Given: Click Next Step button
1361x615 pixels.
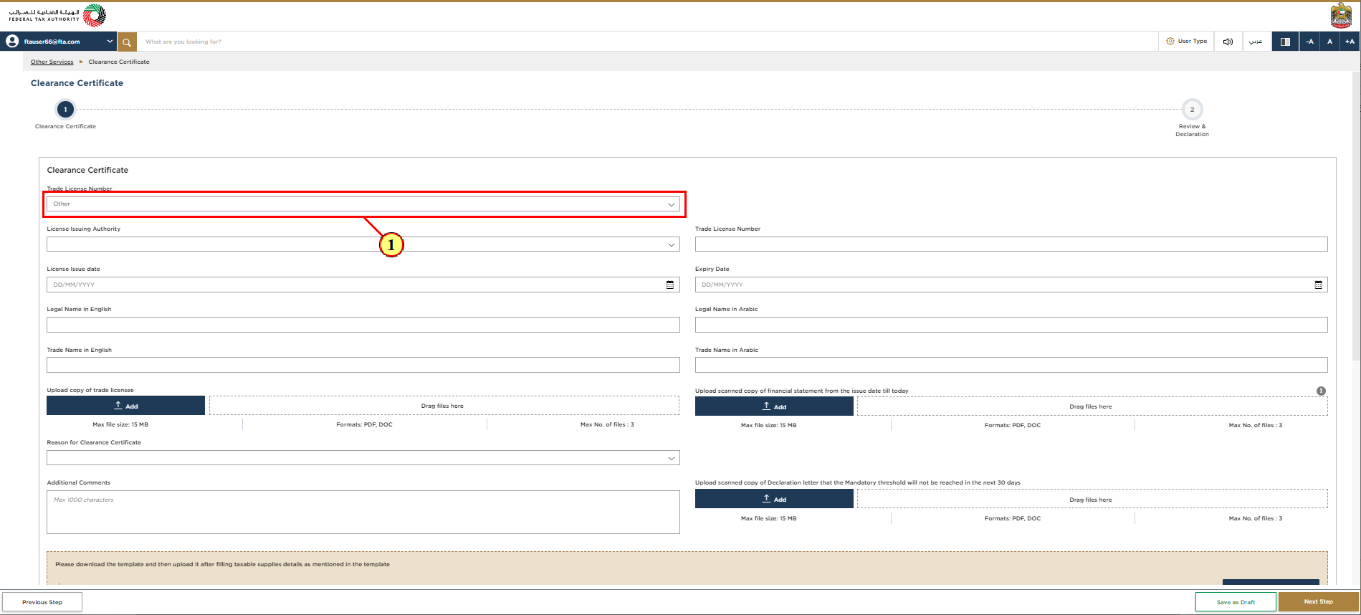Looking at the screenshot, I should pos(1319,602).
